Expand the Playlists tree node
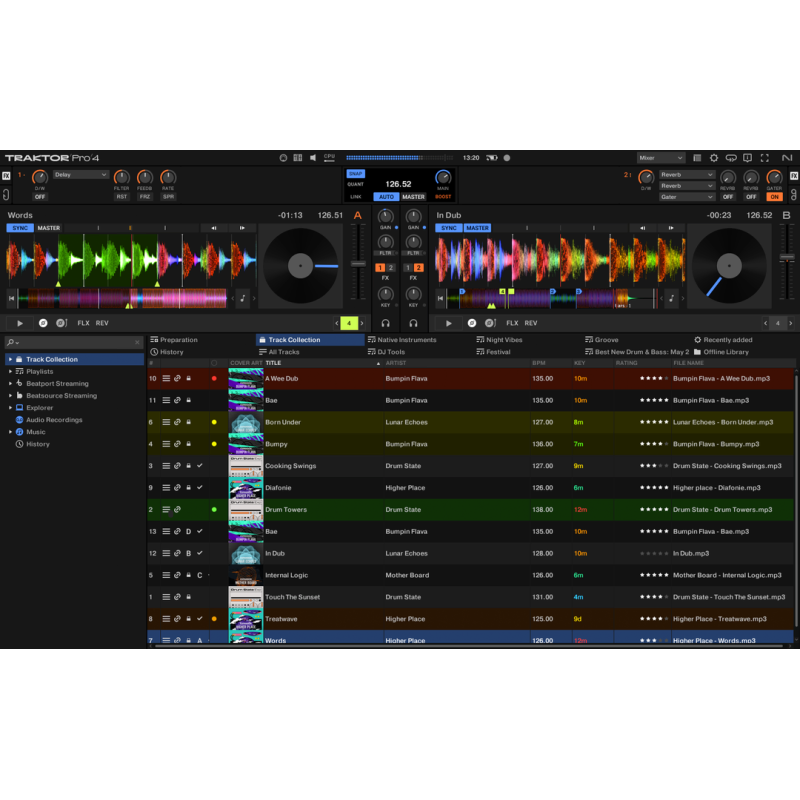This screenshot has width=800, height=800. pyautogui.click(x=10, y=371)
